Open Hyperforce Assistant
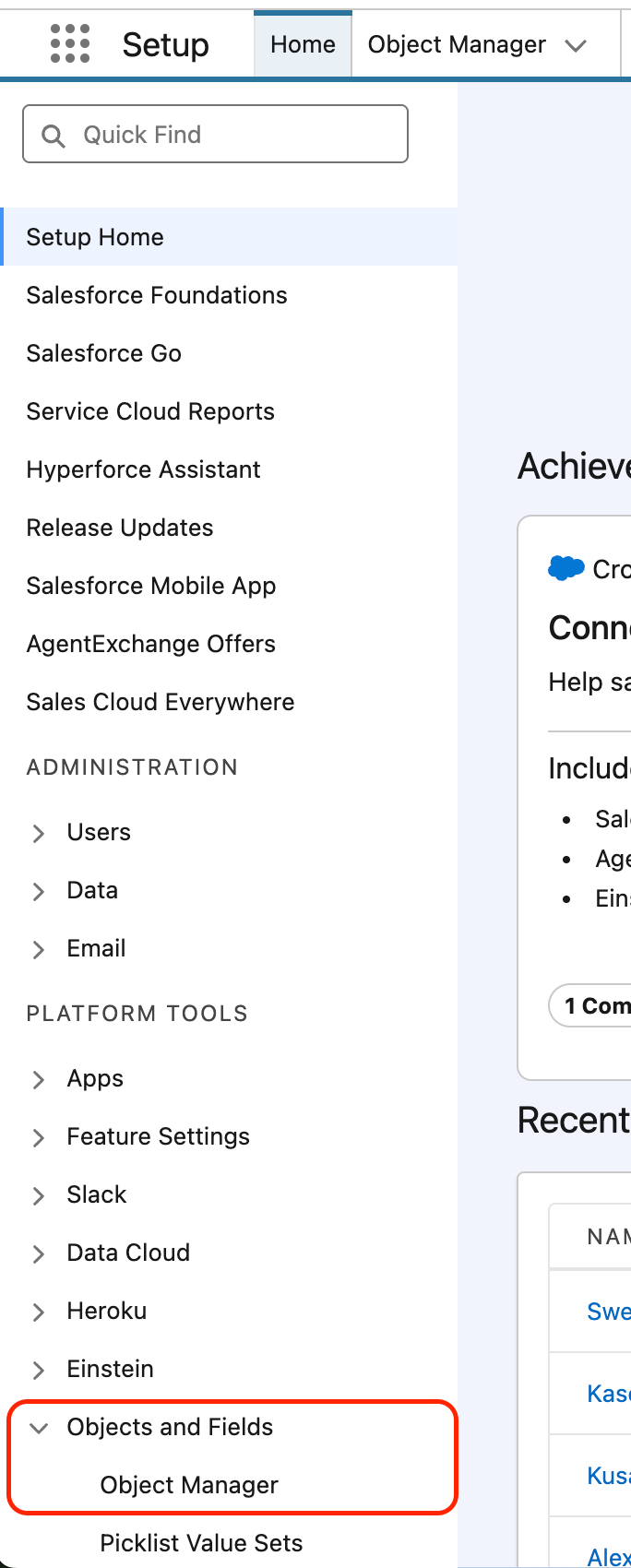The width and height of the screenshot is (631, 1568). pyautogui.click(x=144, y=469)
